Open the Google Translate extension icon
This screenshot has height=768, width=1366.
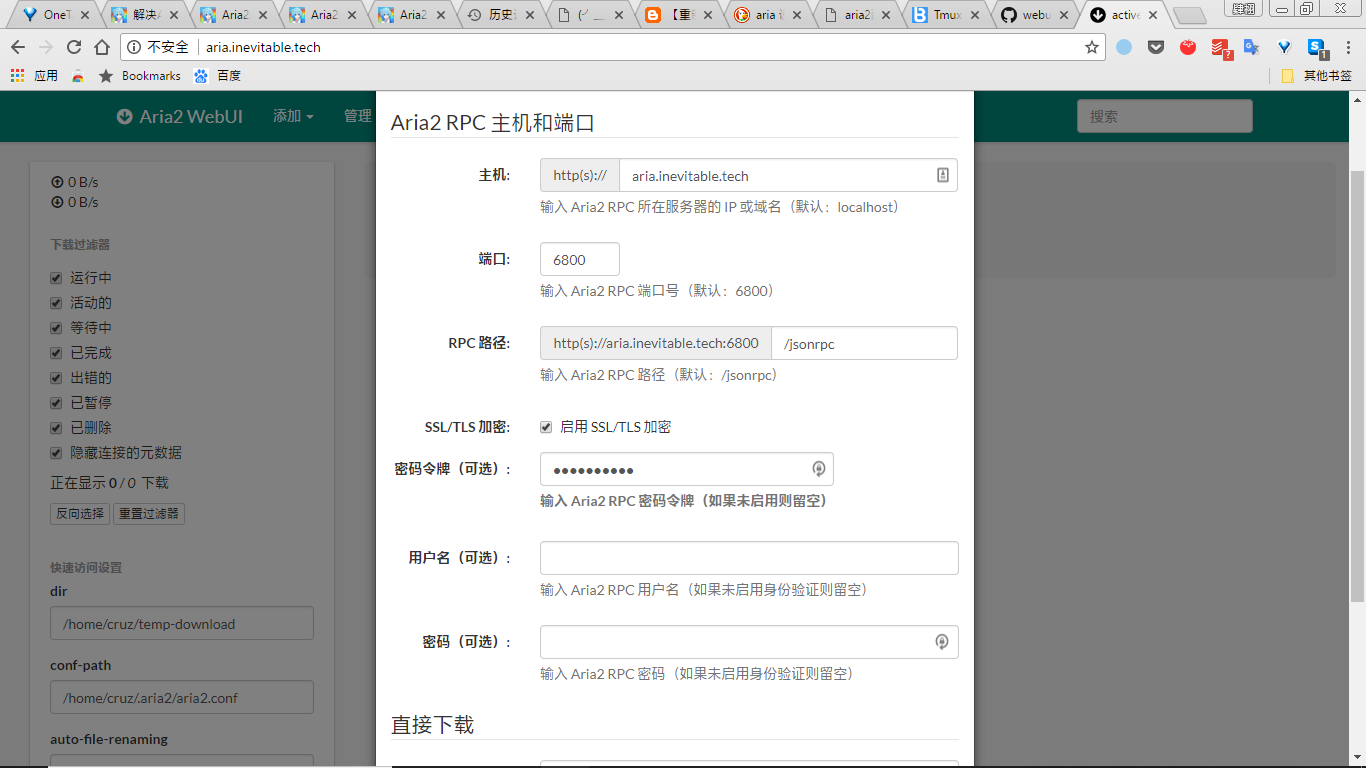click(x=1251, y=47)
